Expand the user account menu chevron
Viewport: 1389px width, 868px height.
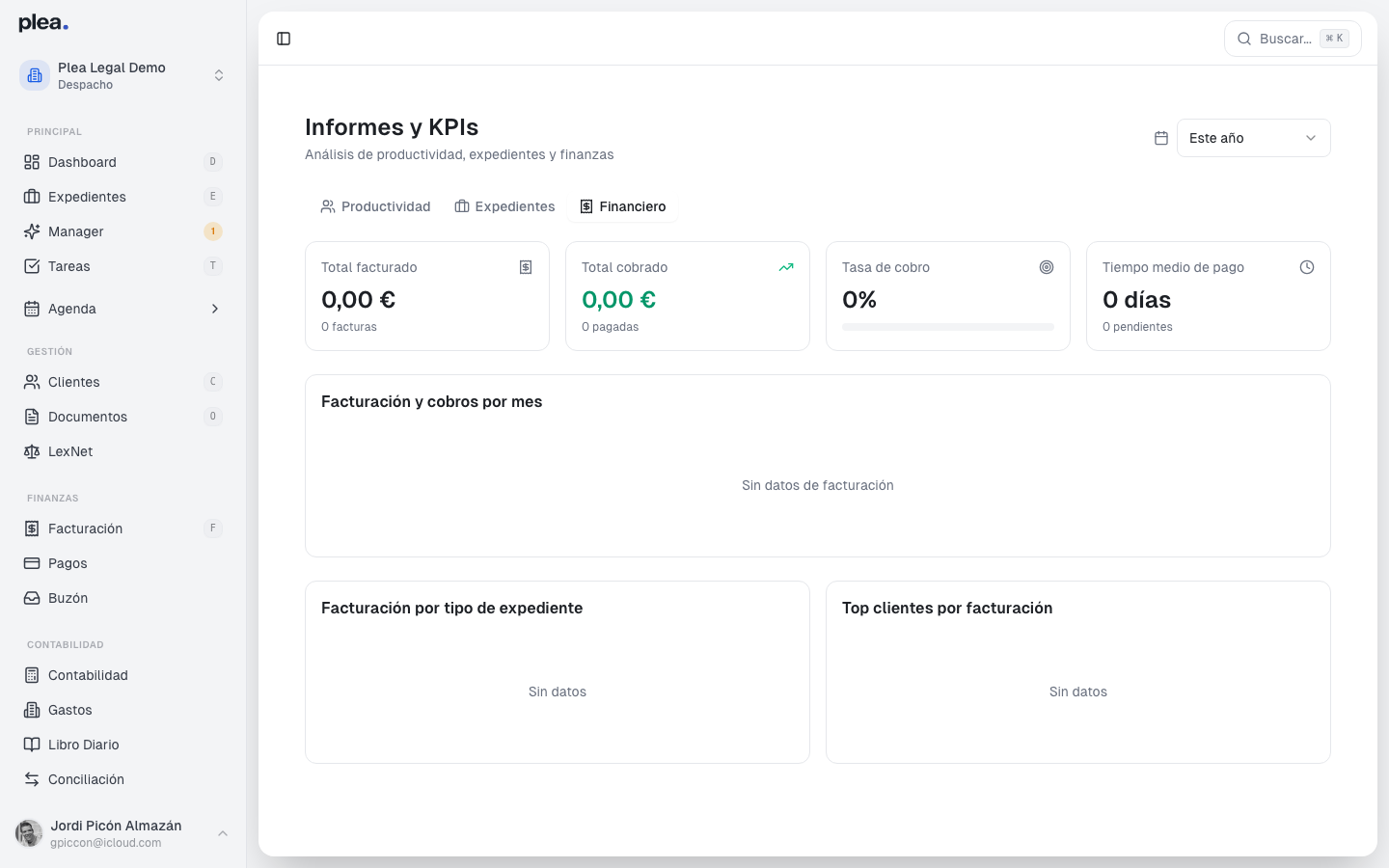pyautogui.click(x=223, y=833)
